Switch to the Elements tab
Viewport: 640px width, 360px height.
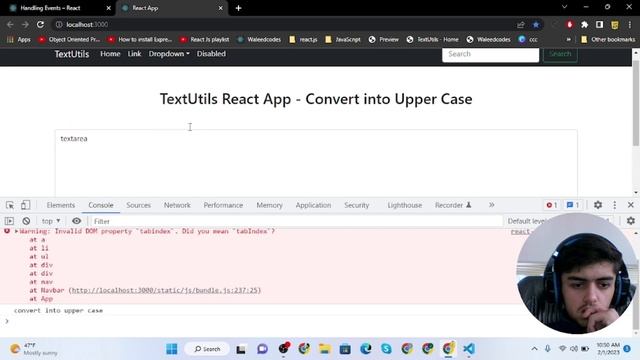click(x=60, y=205)
